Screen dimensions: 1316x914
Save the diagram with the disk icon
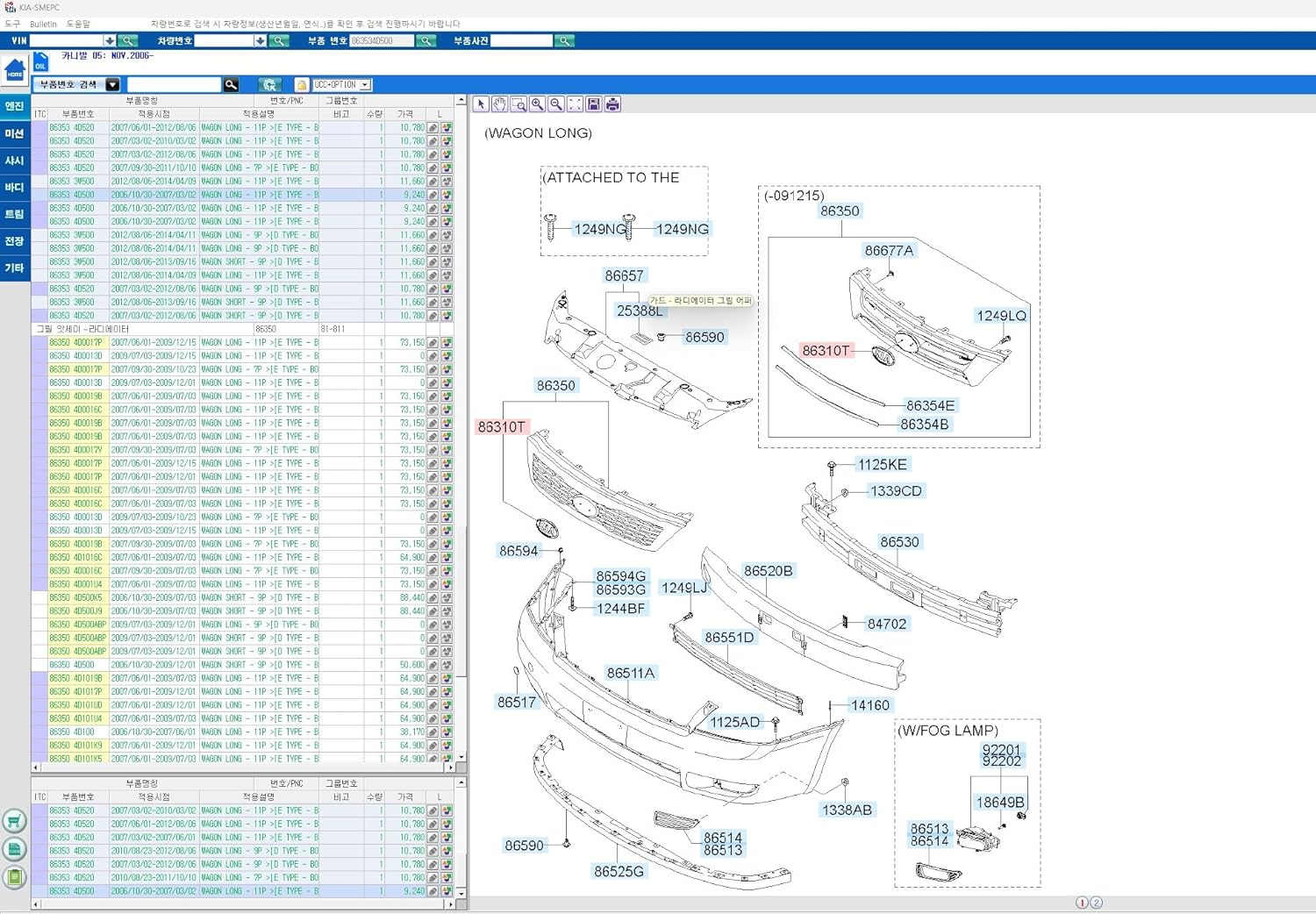point(594,104)
